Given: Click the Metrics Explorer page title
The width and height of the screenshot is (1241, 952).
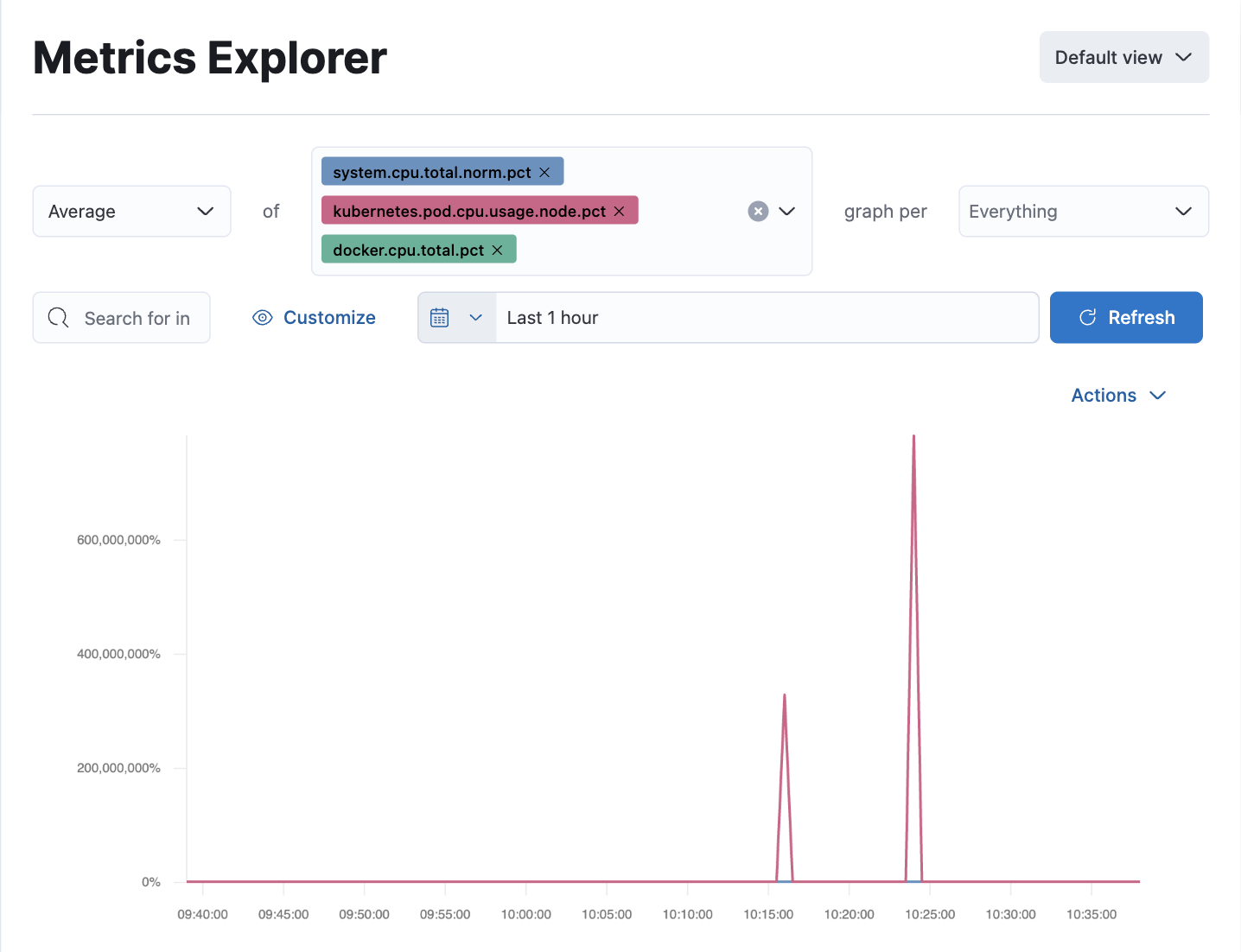Looking at the screenshot, I should click(x=210, y=58).
